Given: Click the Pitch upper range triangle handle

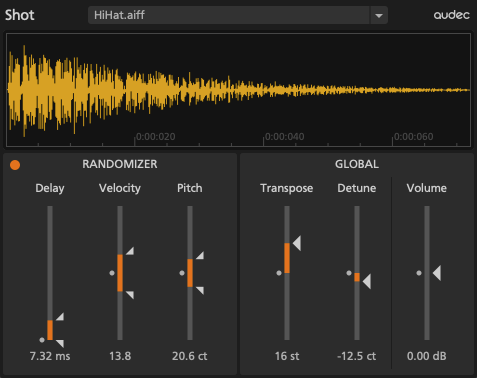Looking at the screenshot, I should 200,256.
